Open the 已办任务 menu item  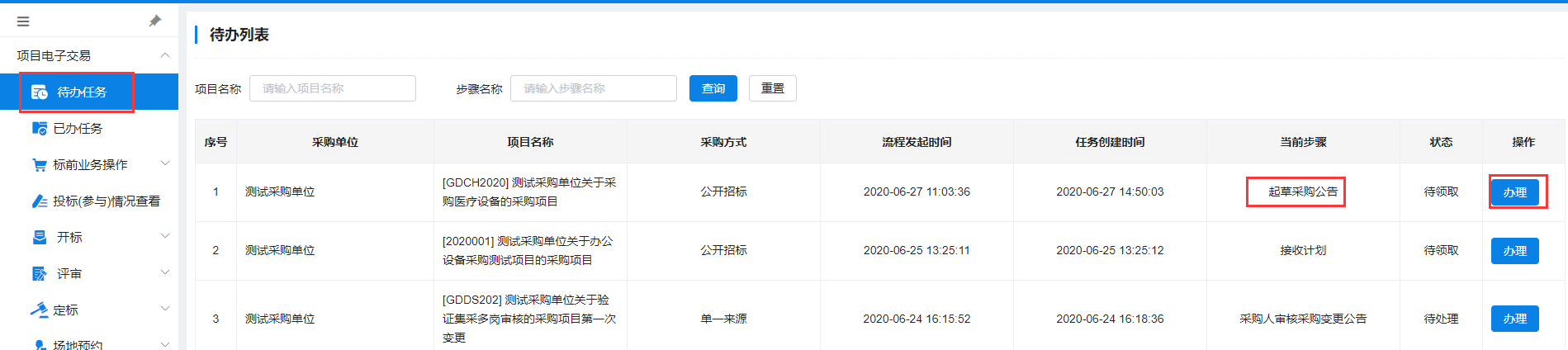(x=78, y=129)
